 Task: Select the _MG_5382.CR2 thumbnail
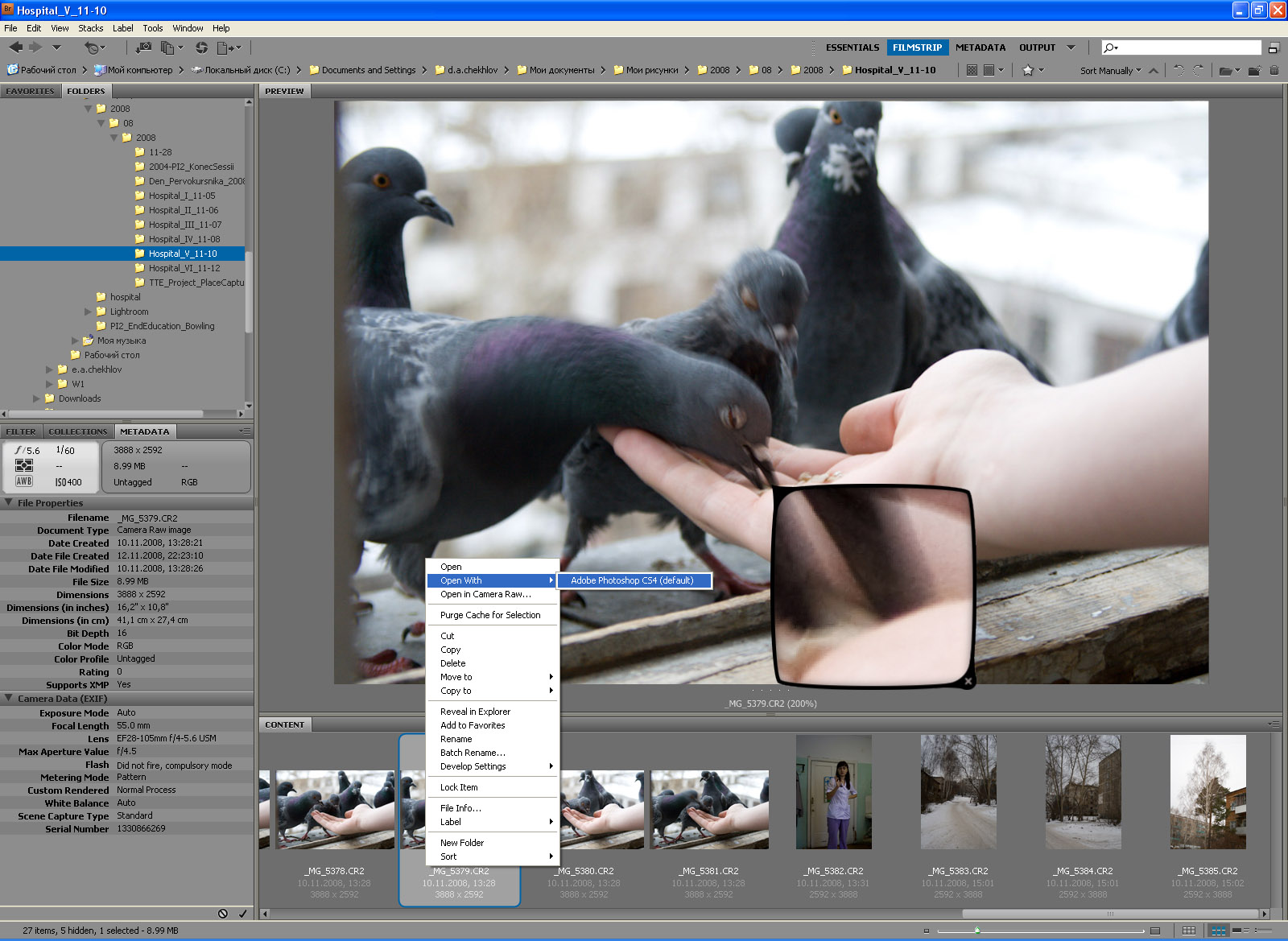coord(833,792)
